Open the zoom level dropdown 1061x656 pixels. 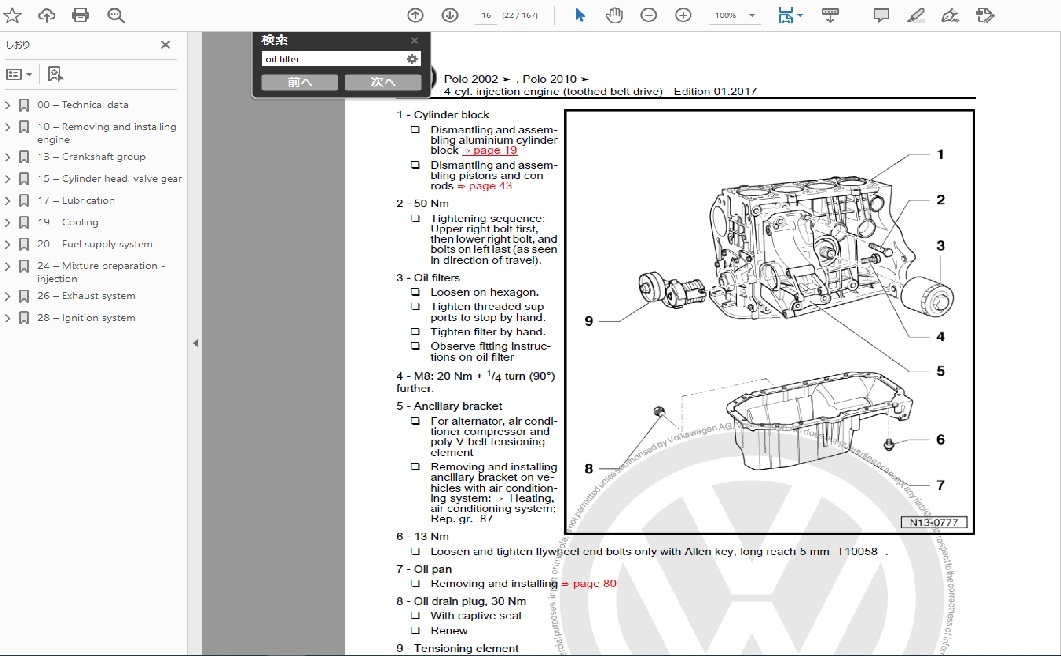(x=752, y=16)
